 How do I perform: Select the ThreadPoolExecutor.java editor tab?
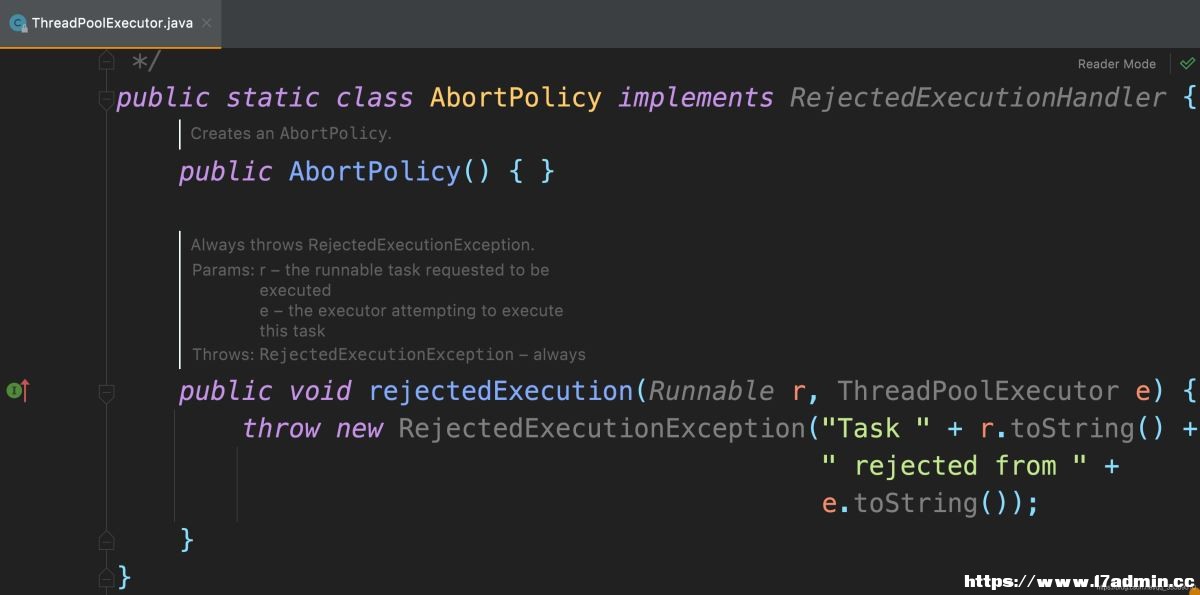[x=110, y=23]
